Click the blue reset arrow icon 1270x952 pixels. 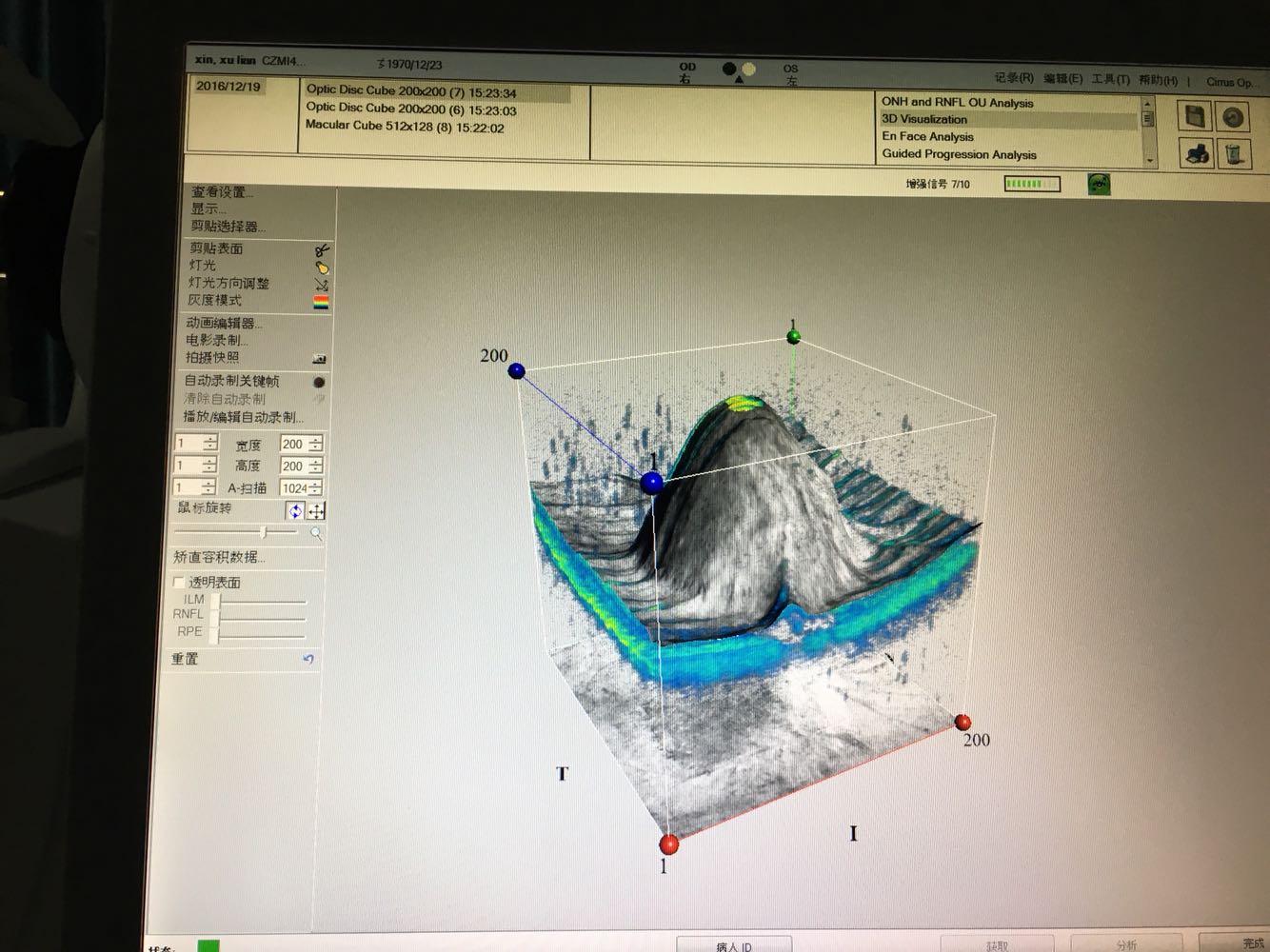(x=308, y=659)
